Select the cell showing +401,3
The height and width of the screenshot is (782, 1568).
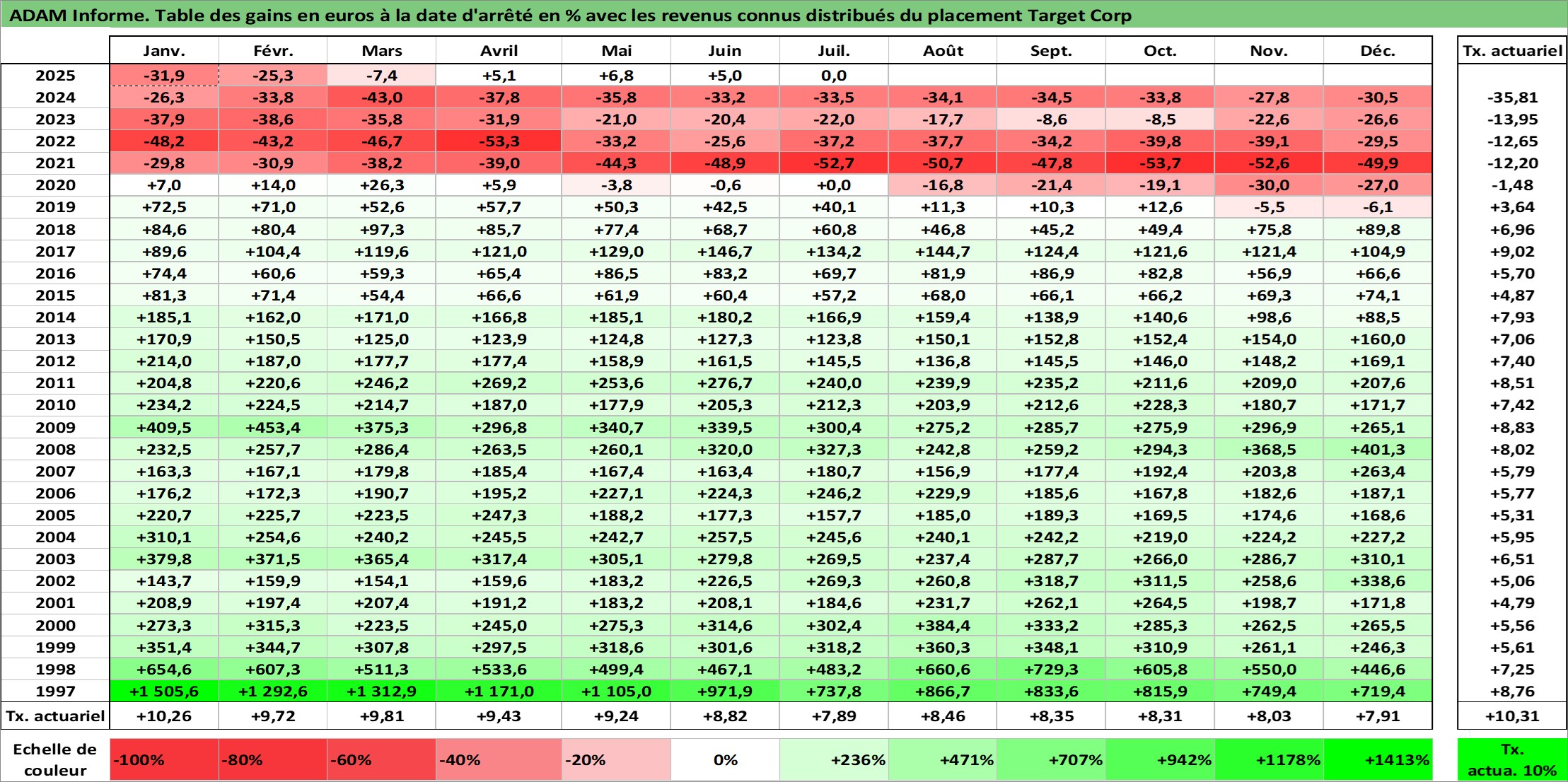[1378, 449]
